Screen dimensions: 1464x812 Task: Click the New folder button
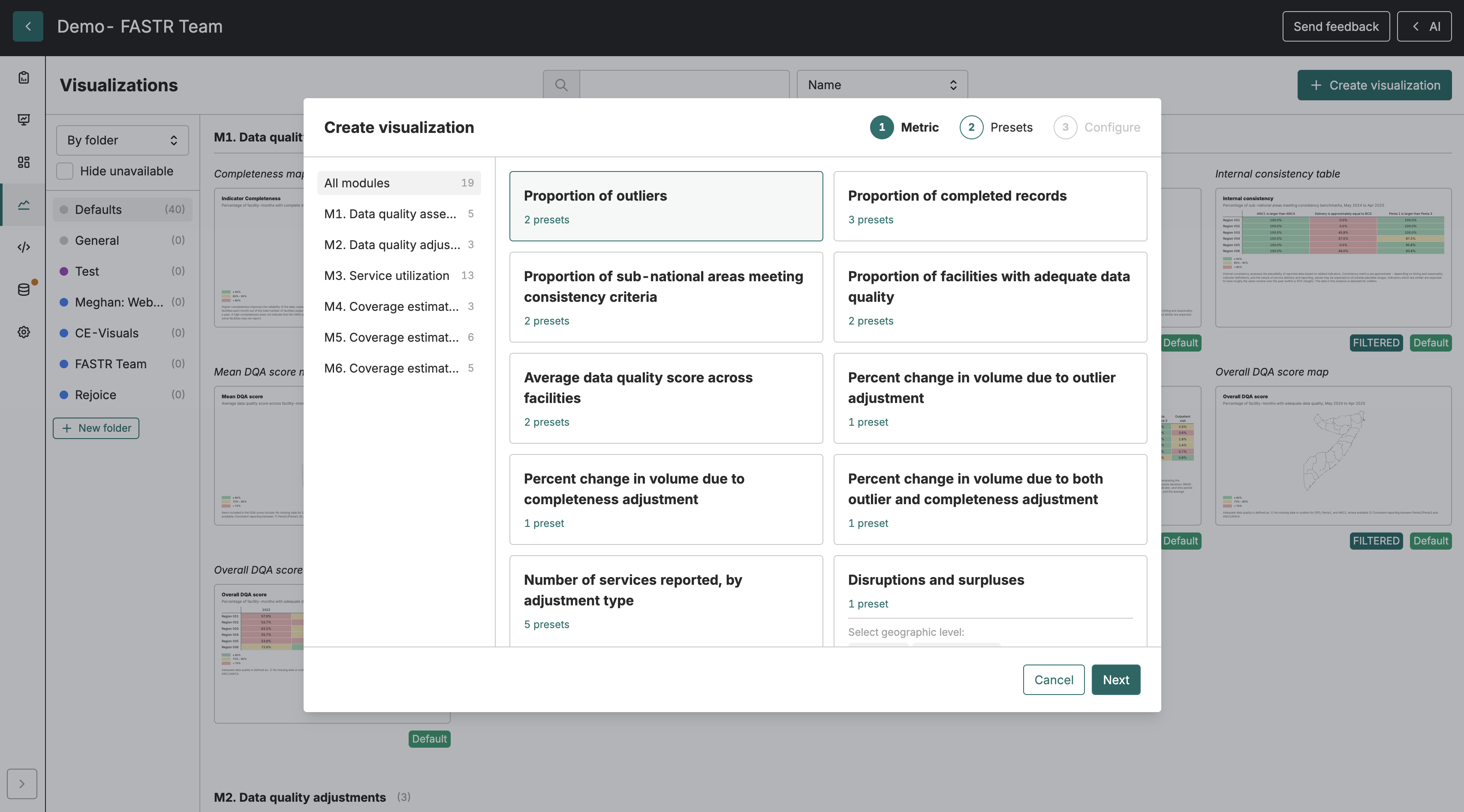96,428
